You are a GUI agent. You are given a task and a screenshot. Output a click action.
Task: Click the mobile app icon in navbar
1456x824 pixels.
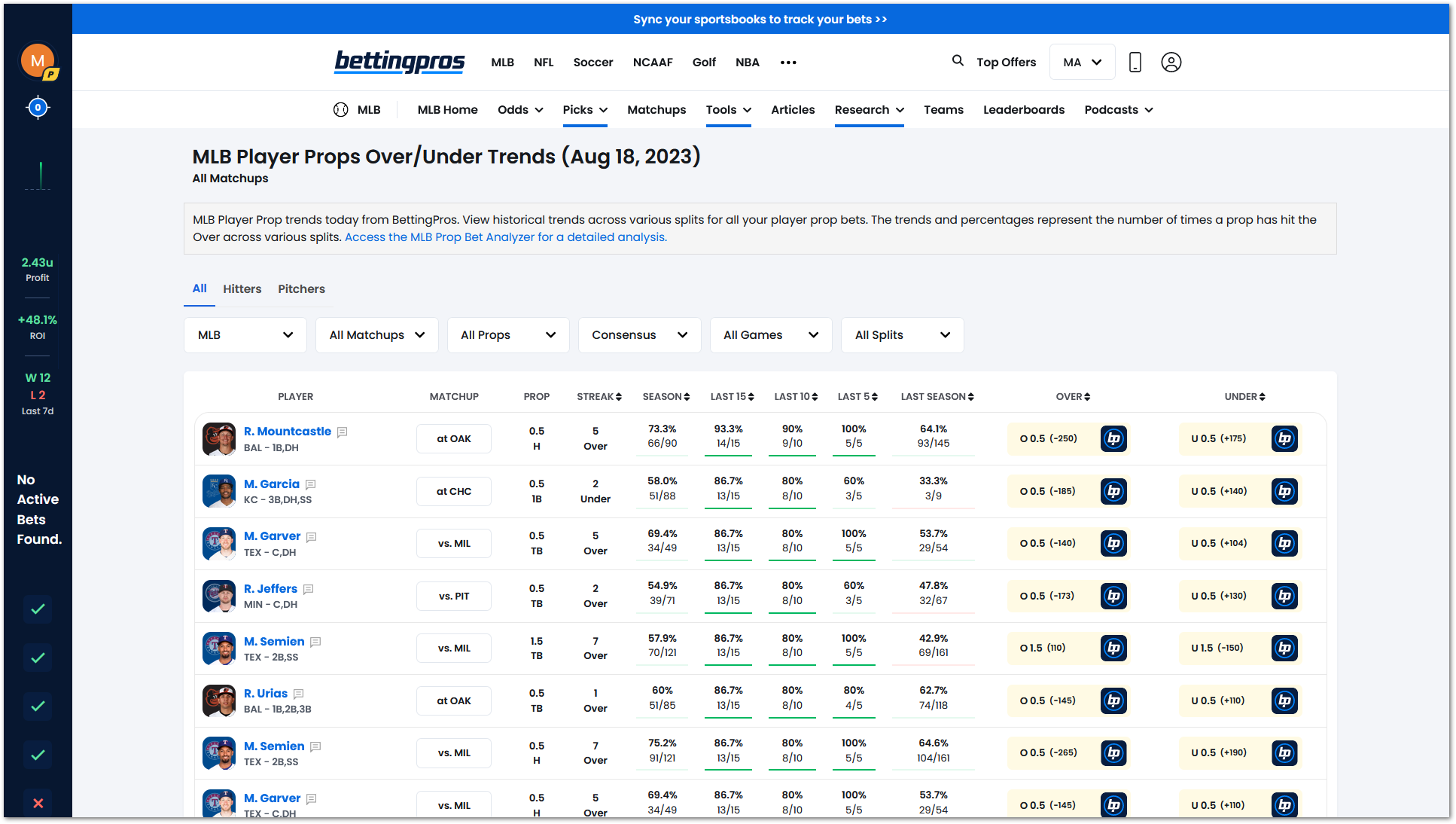click(1135, 62)
